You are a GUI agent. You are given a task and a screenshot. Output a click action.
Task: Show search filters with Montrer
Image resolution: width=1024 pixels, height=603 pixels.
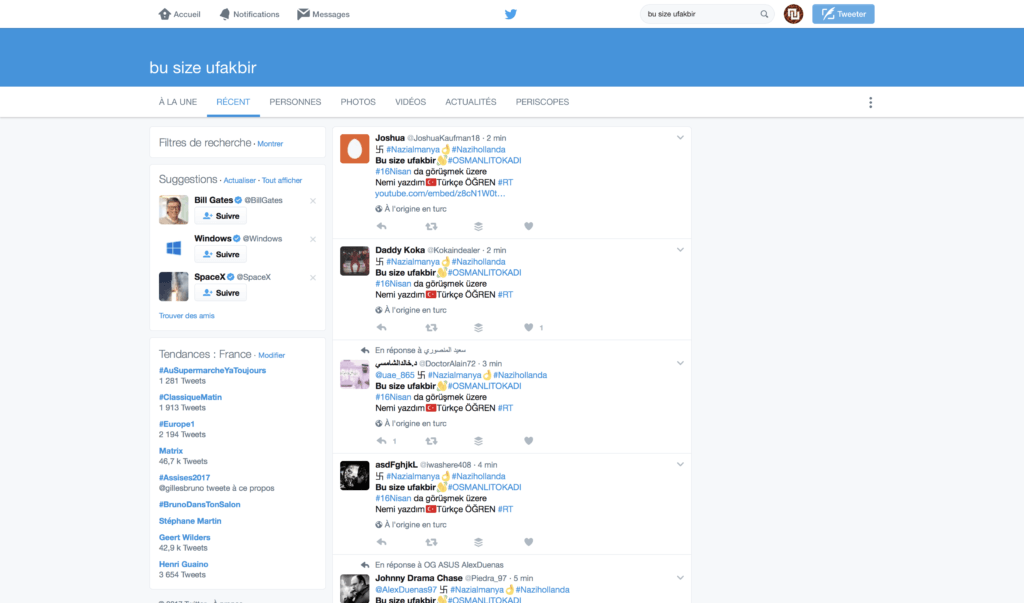[x=270, y=144]
